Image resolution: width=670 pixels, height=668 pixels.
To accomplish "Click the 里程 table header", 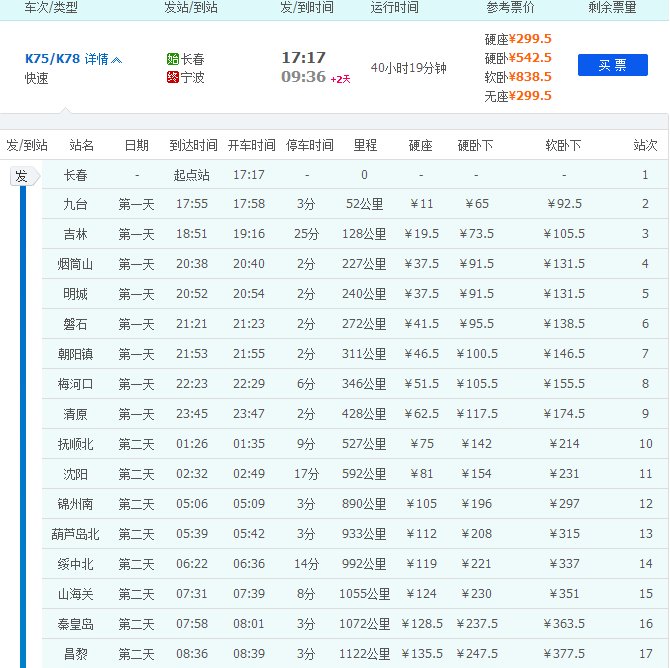I will click(365, 145).
